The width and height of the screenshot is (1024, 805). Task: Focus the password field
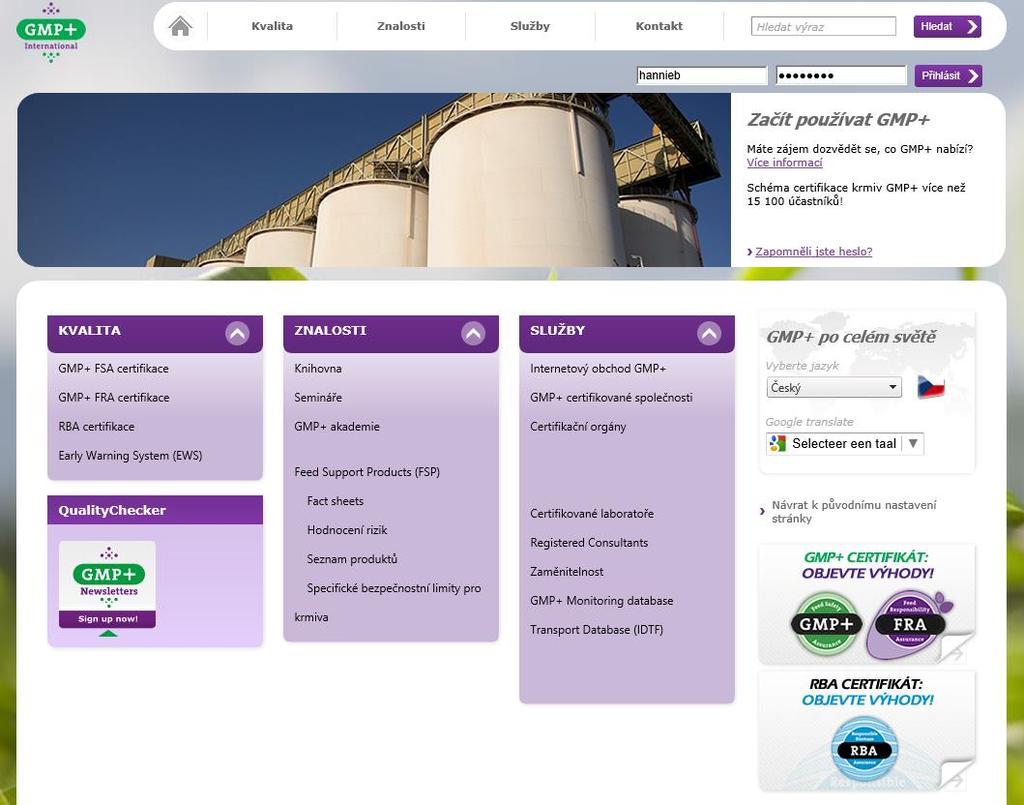click(840, 75)
